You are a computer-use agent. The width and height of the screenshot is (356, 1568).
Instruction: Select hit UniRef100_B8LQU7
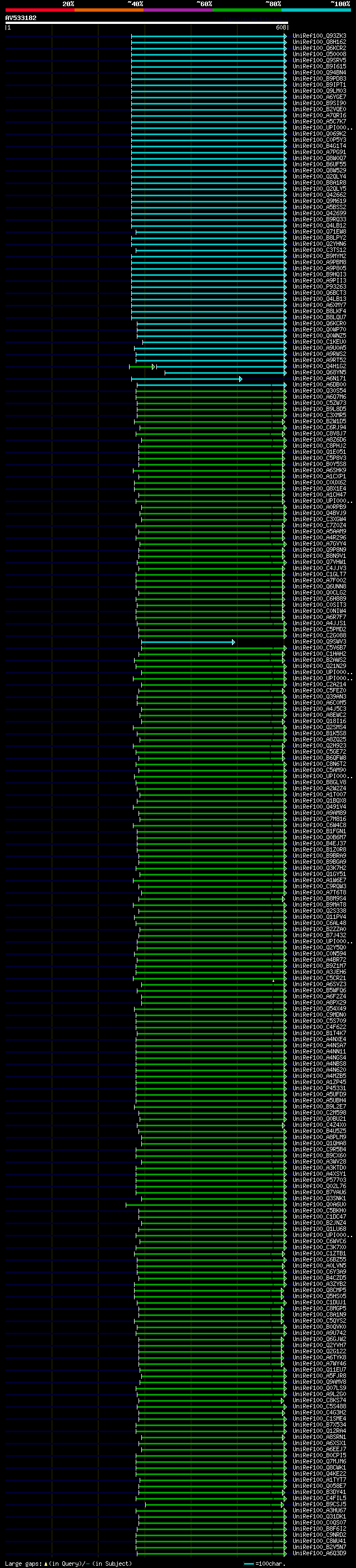pyautogui.click(x=319, y=318)
